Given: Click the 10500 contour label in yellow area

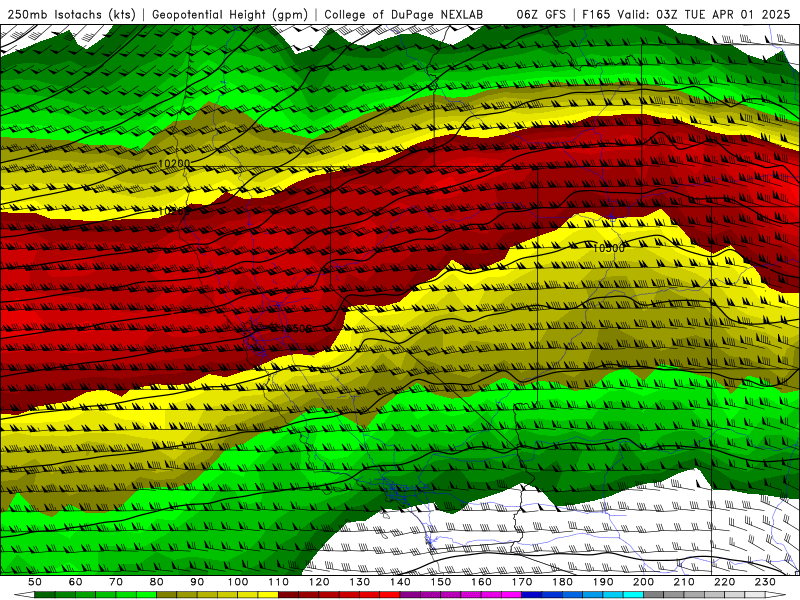Looking at the screenshot, I should tap(609, 248).
